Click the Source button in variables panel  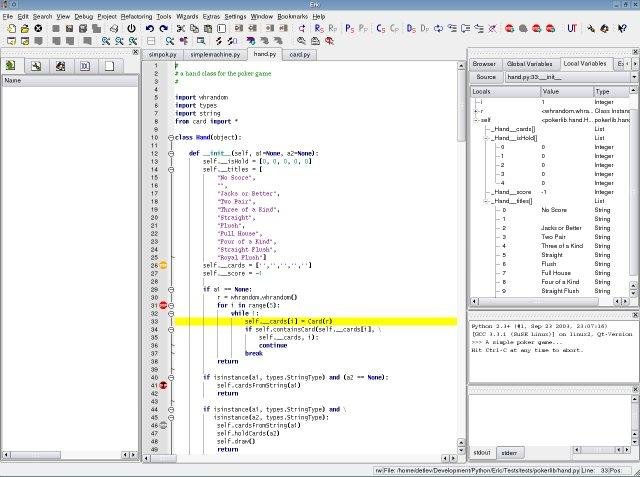(x=486, y=77)
